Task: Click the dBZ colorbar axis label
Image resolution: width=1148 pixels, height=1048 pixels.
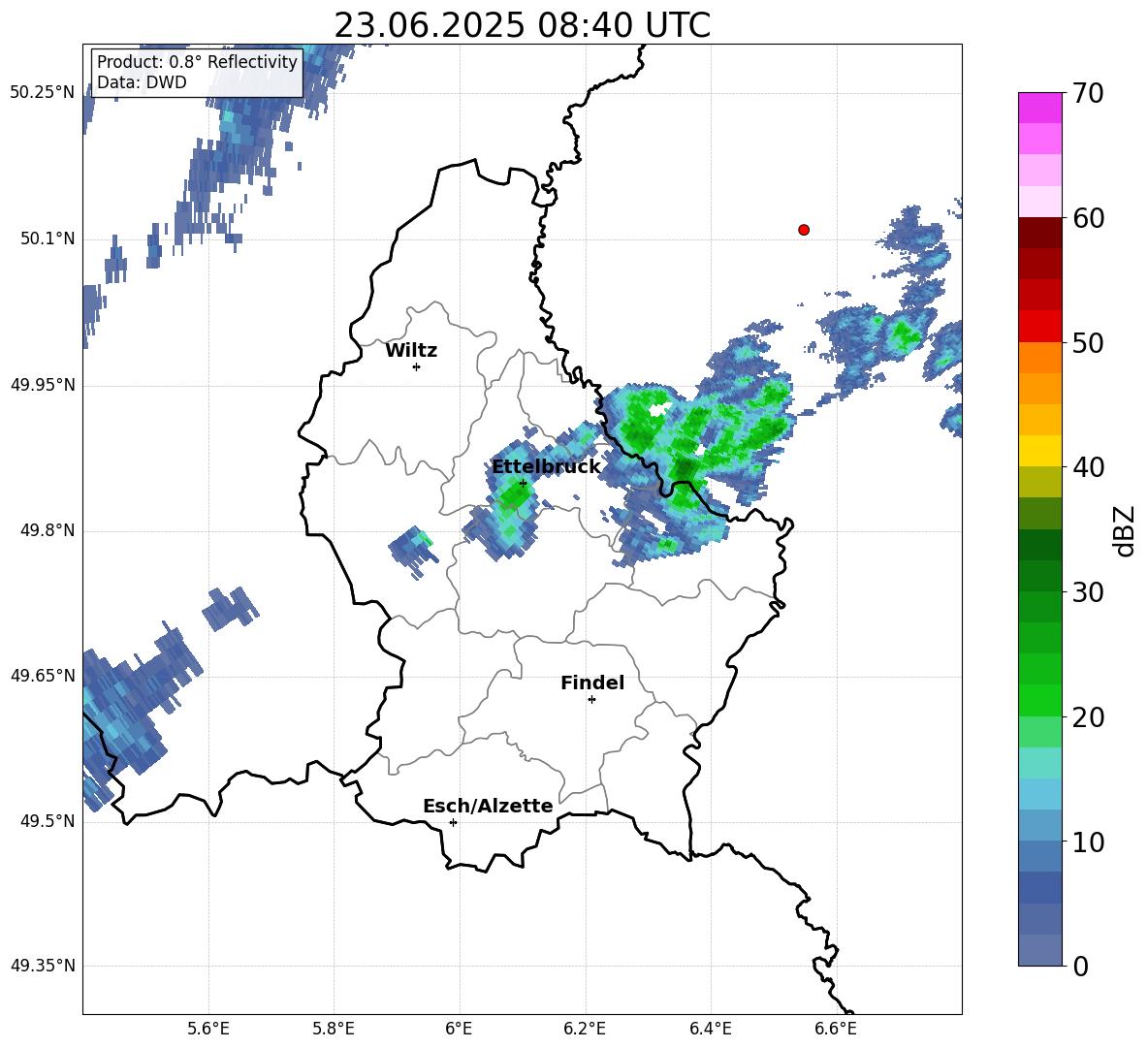Action: click(x=1125, y=530)
